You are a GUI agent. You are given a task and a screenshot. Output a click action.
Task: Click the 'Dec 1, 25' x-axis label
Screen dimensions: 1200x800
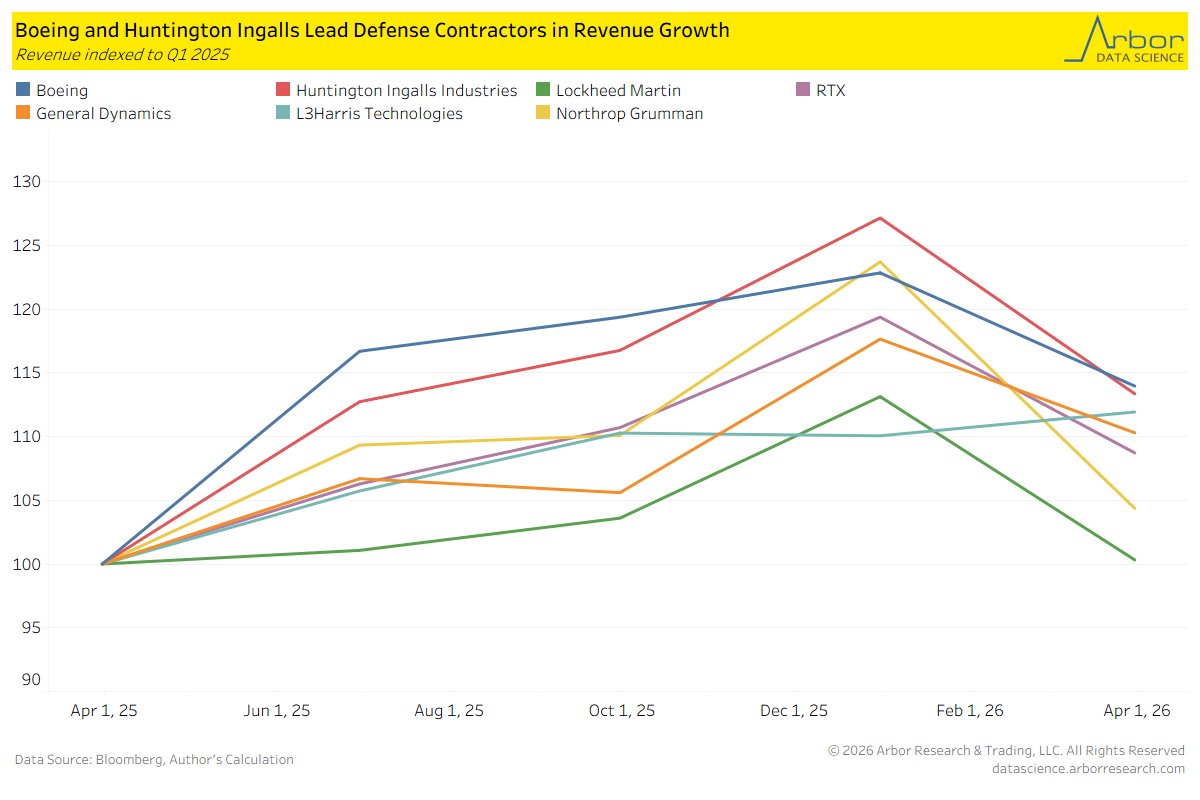point(795,711)
